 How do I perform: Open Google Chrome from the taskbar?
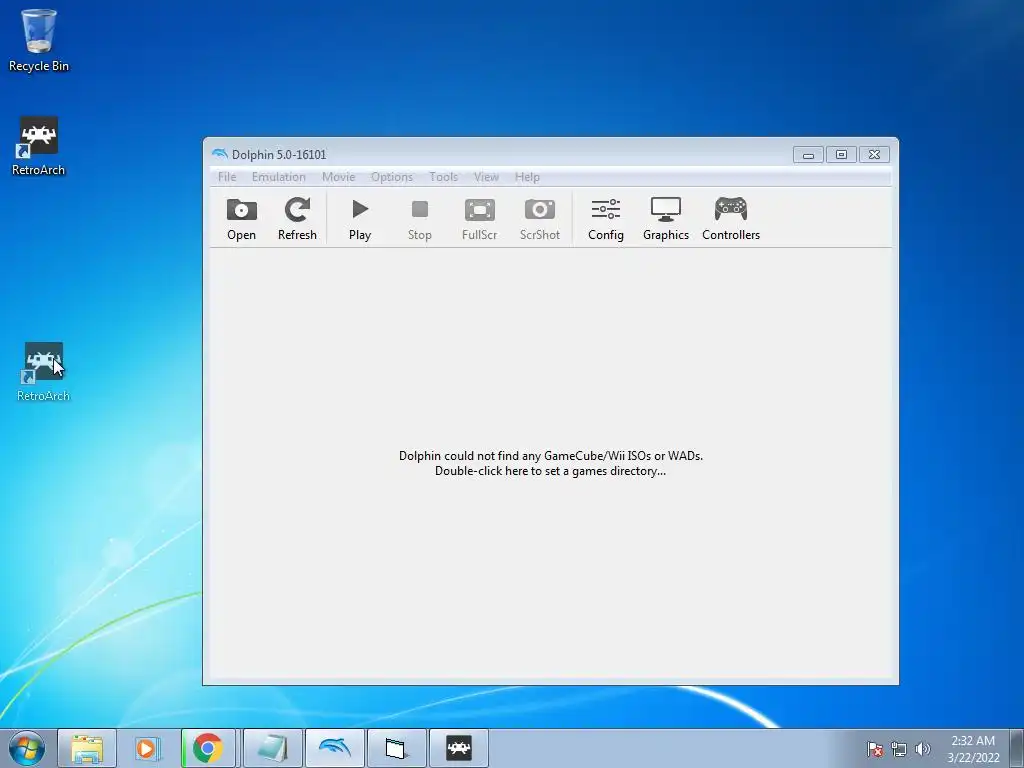coord(208,748)
